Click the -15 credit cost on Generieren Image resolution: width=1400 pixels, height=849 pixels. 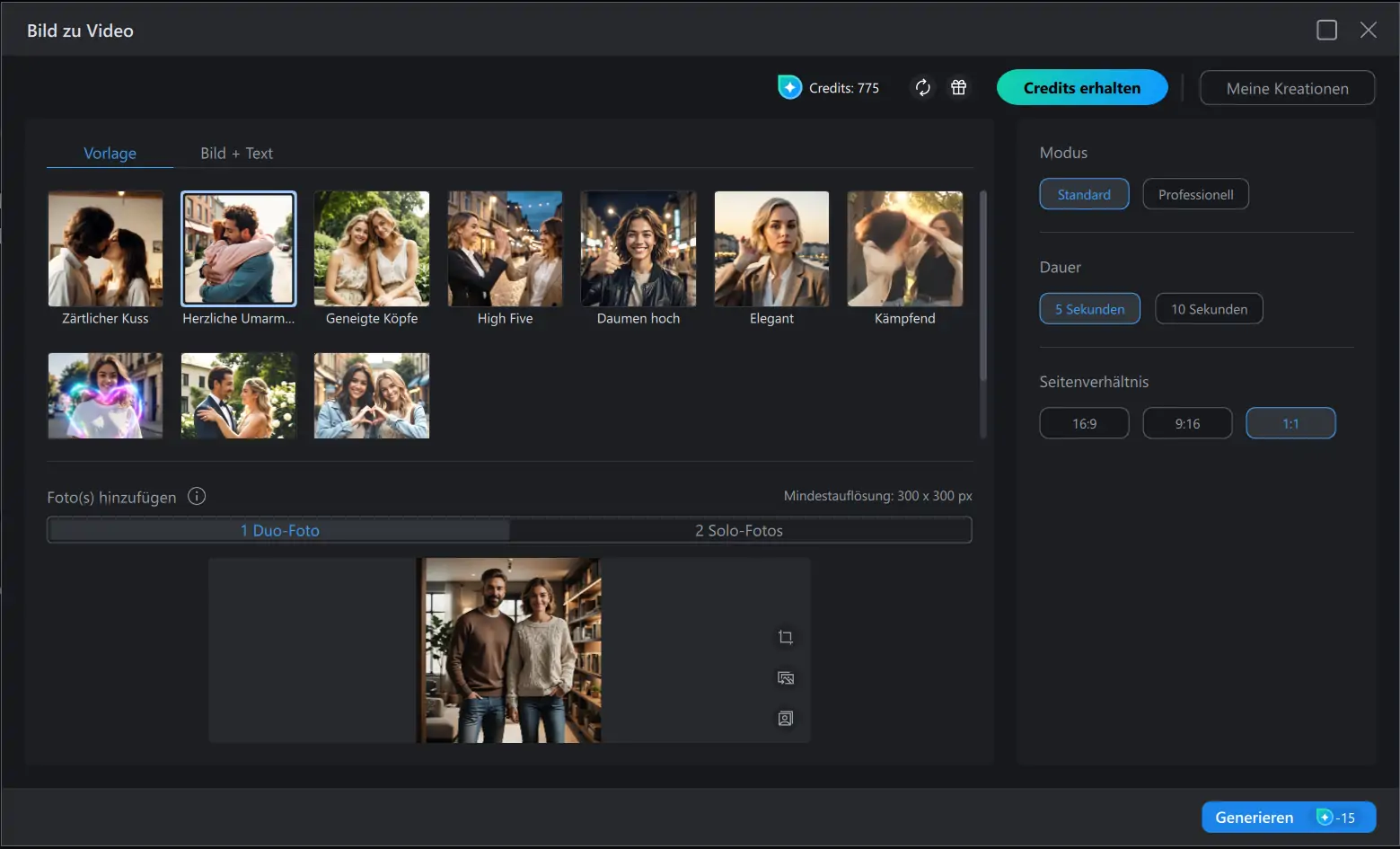tap(1336, 818)
